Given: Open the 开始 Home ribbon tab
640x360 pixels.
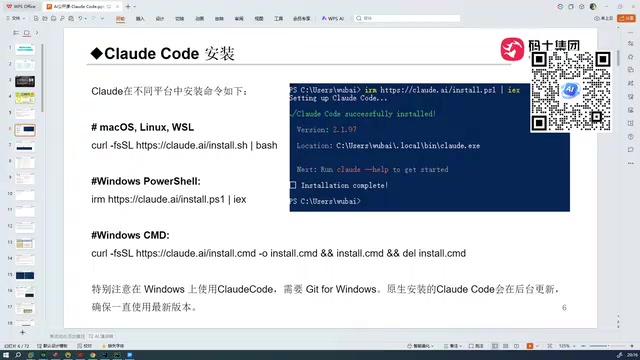Looking at the screenshot, I should (120, 18).
